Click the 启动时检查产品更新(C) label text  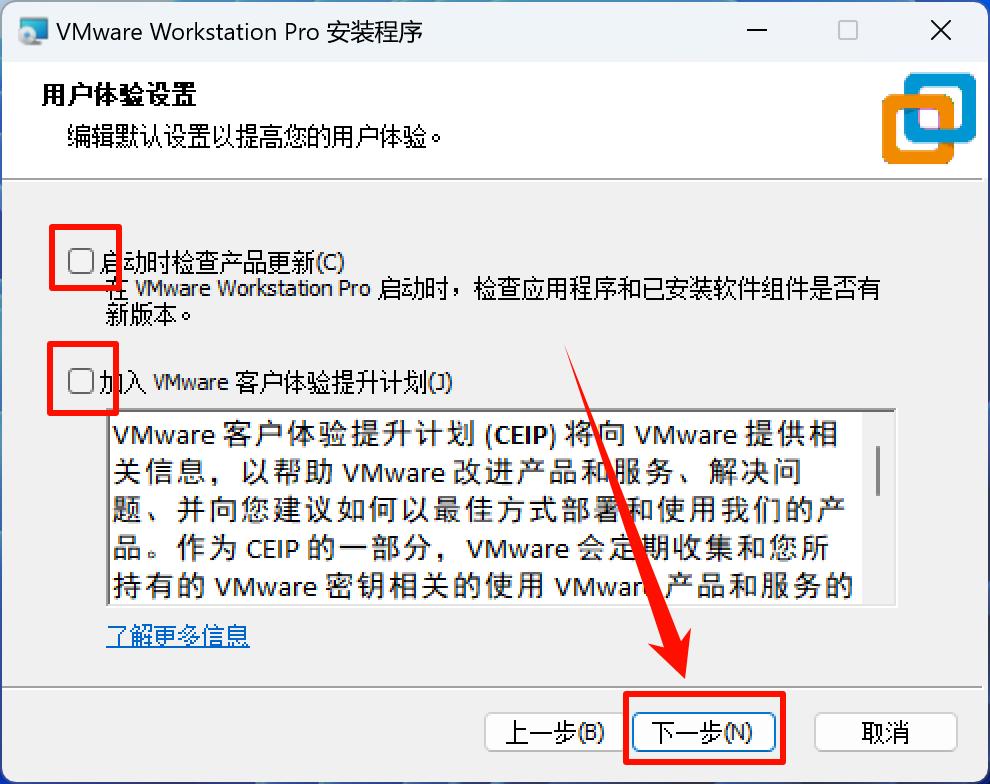(x=223, y=262)
